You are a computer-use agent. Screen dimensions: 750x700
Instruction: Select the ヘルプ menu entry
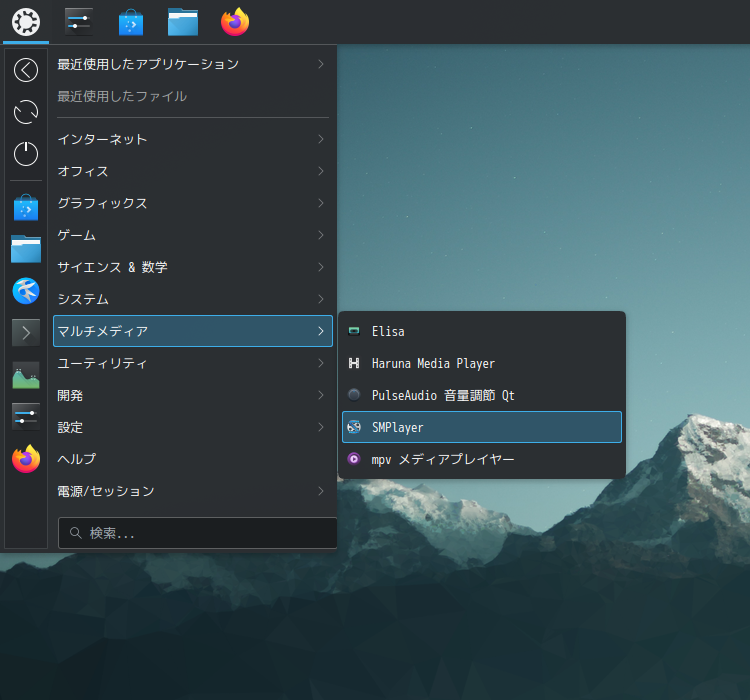tap(193, 459)
